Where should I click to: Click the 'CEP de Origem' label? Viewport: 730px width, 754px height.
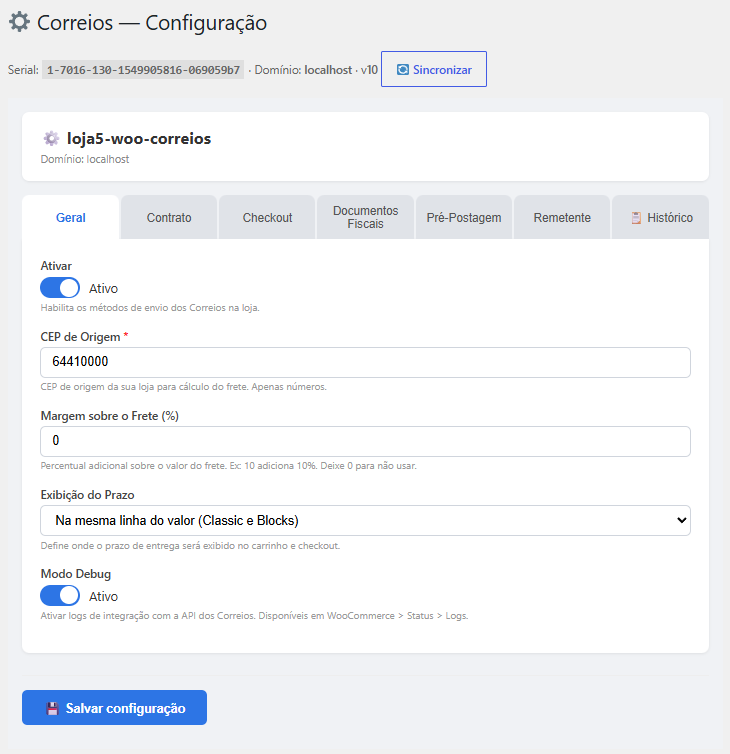(x=80, y=337)
